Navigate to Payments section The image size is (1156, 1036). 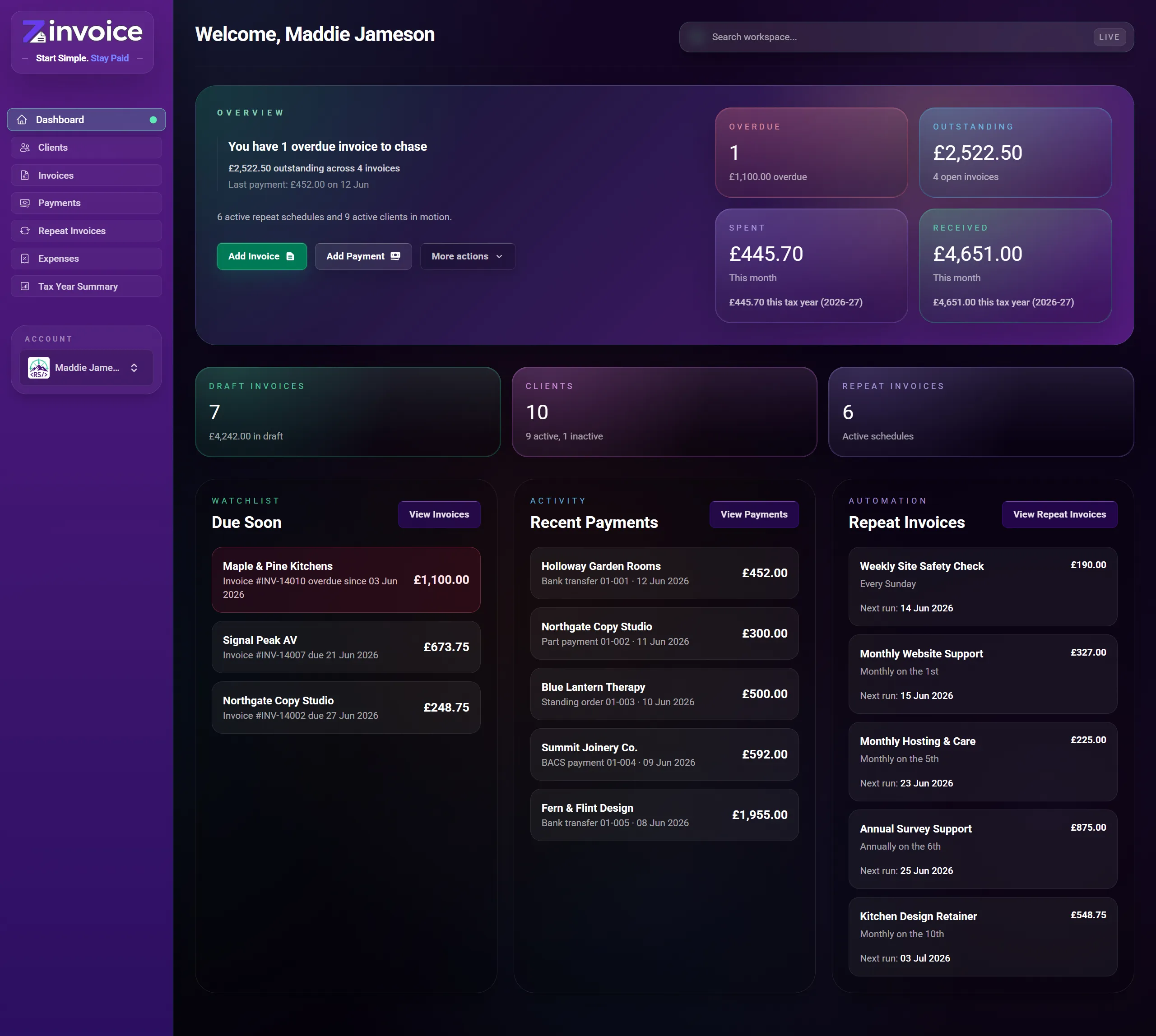[87, 203]
